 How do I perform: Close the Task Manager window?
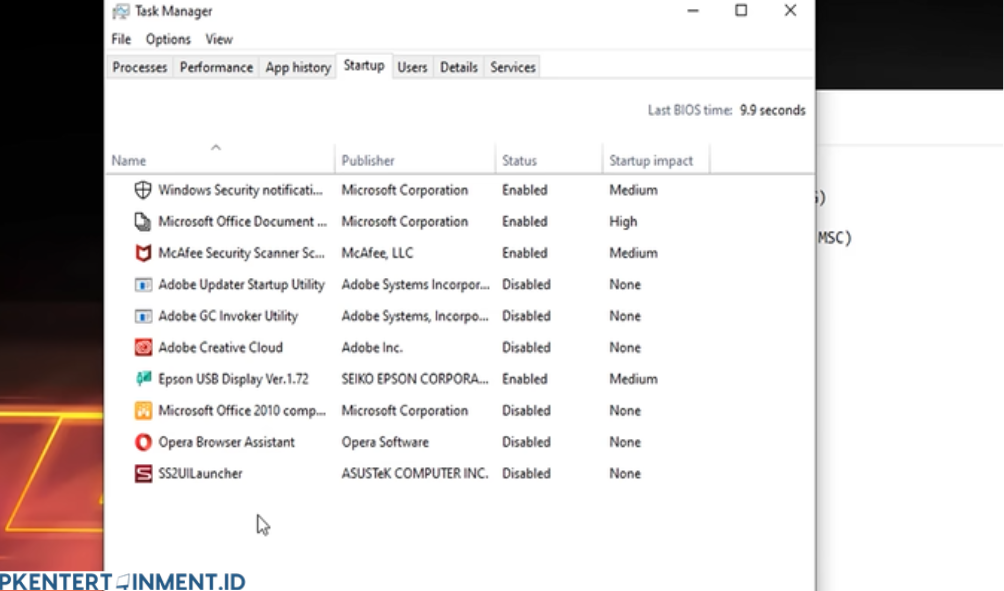(x=790, y=11)
